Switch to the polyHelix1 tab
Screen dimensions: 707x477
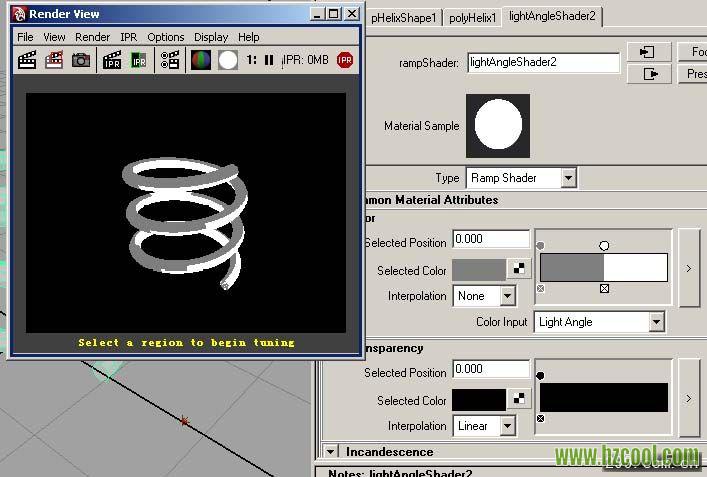[472, 18]
